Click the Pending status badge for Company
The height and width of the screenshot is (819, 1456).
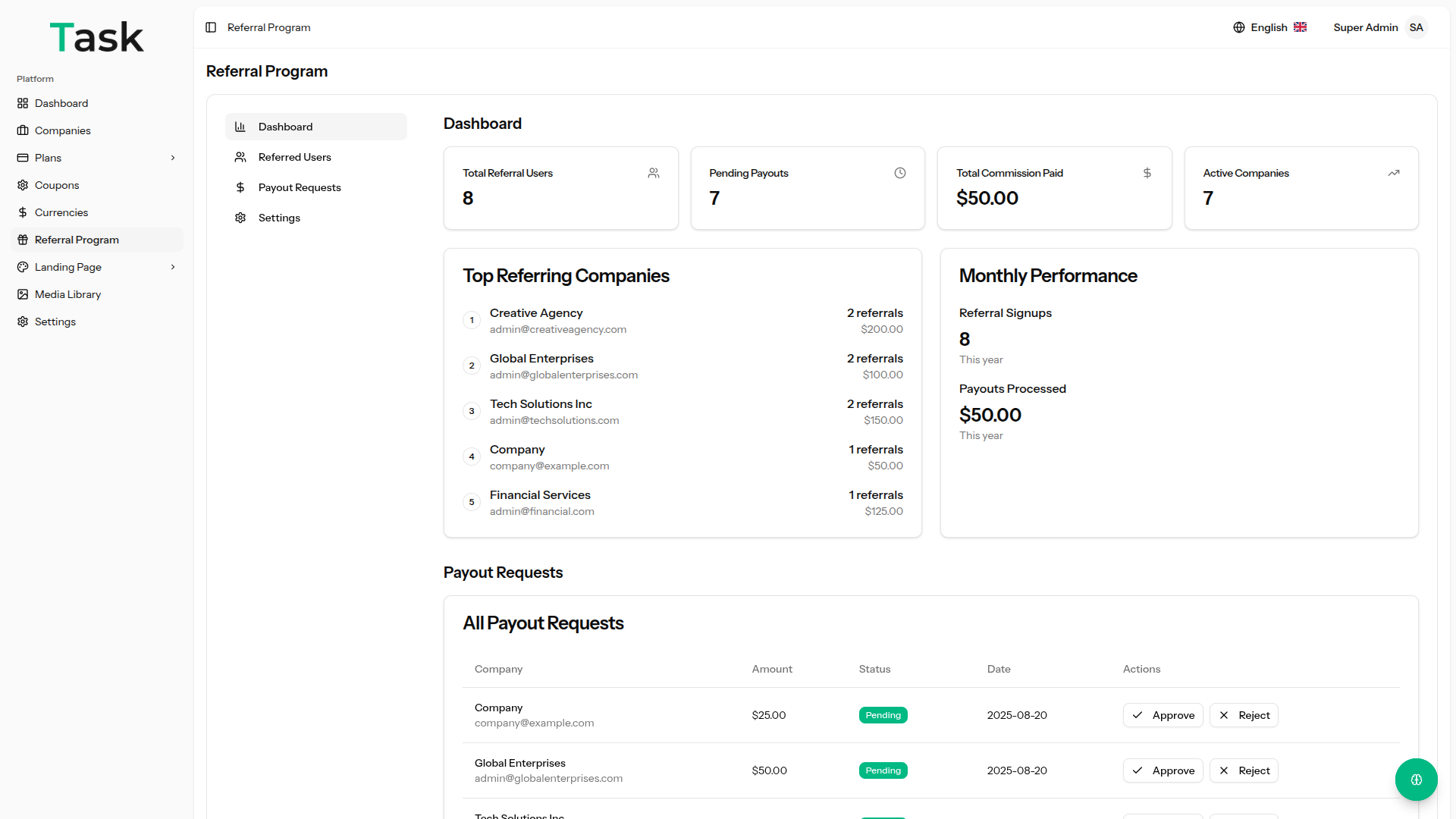(x=883, y=715)
